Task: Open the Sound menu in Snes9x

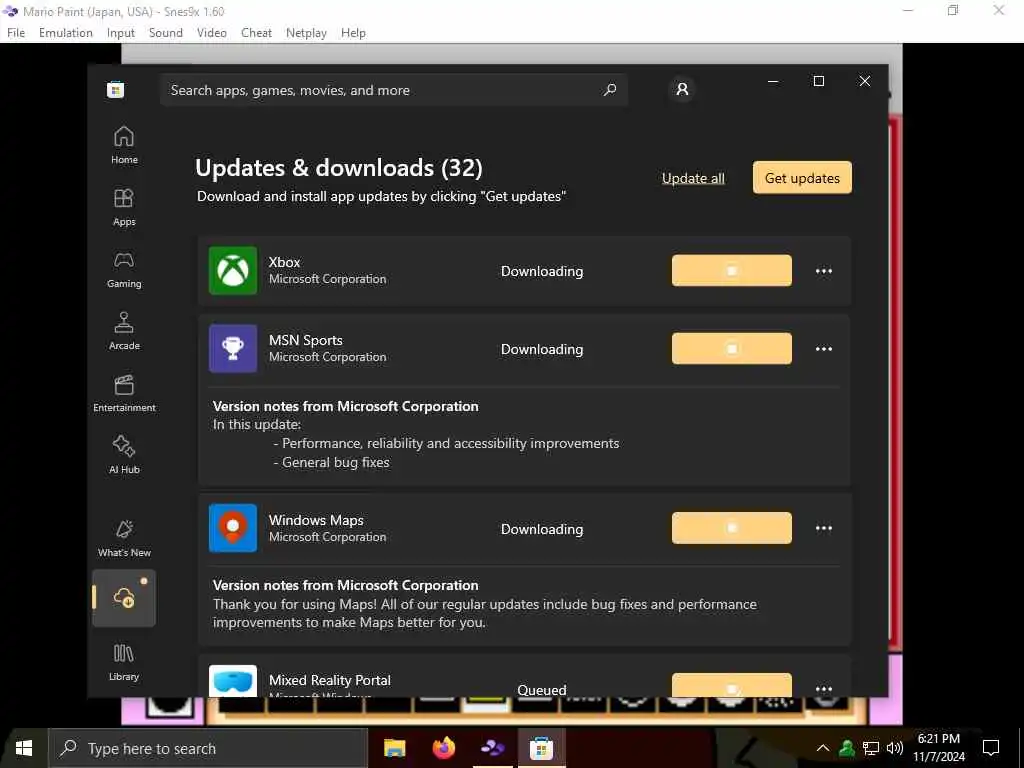Action: coord(166,33)
